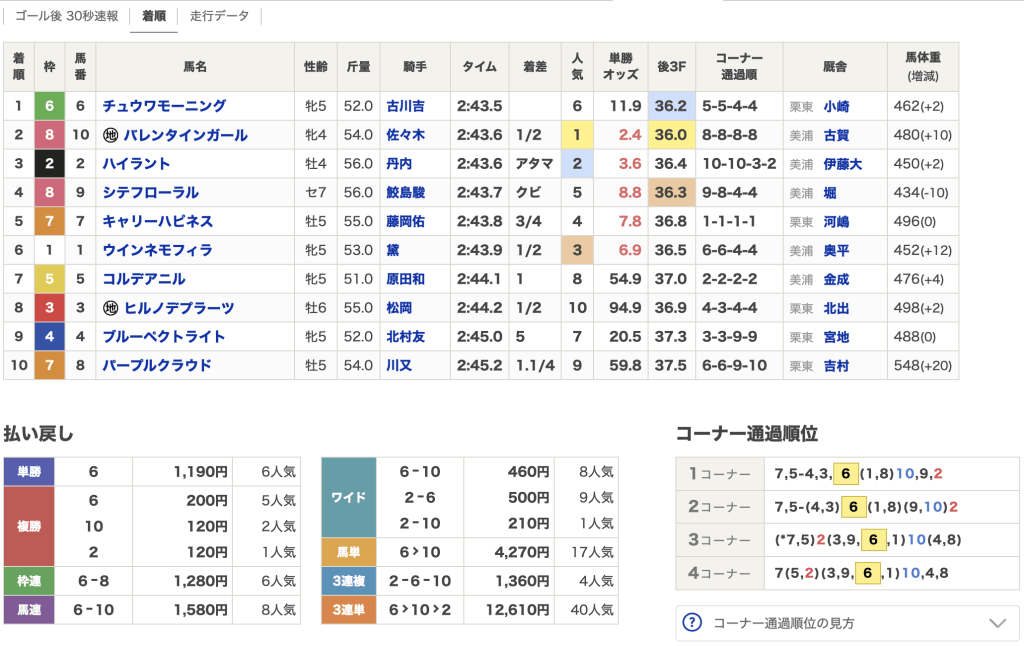Click the highlighted 36.0 last-3F value

point(671,135)
